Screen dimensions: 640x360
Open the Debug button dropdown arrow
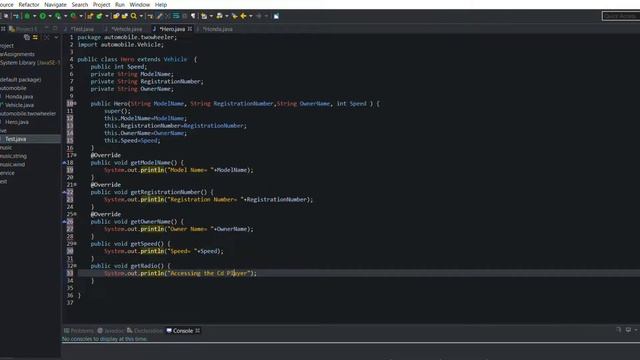tap(35, 16)
